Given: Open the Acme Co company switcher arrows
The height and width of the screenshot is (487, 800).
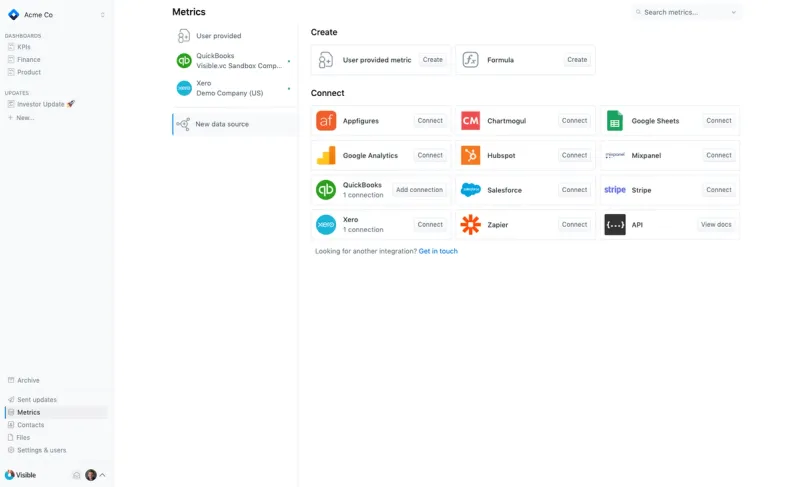Looking at the screenshot, I should (103, 15).
